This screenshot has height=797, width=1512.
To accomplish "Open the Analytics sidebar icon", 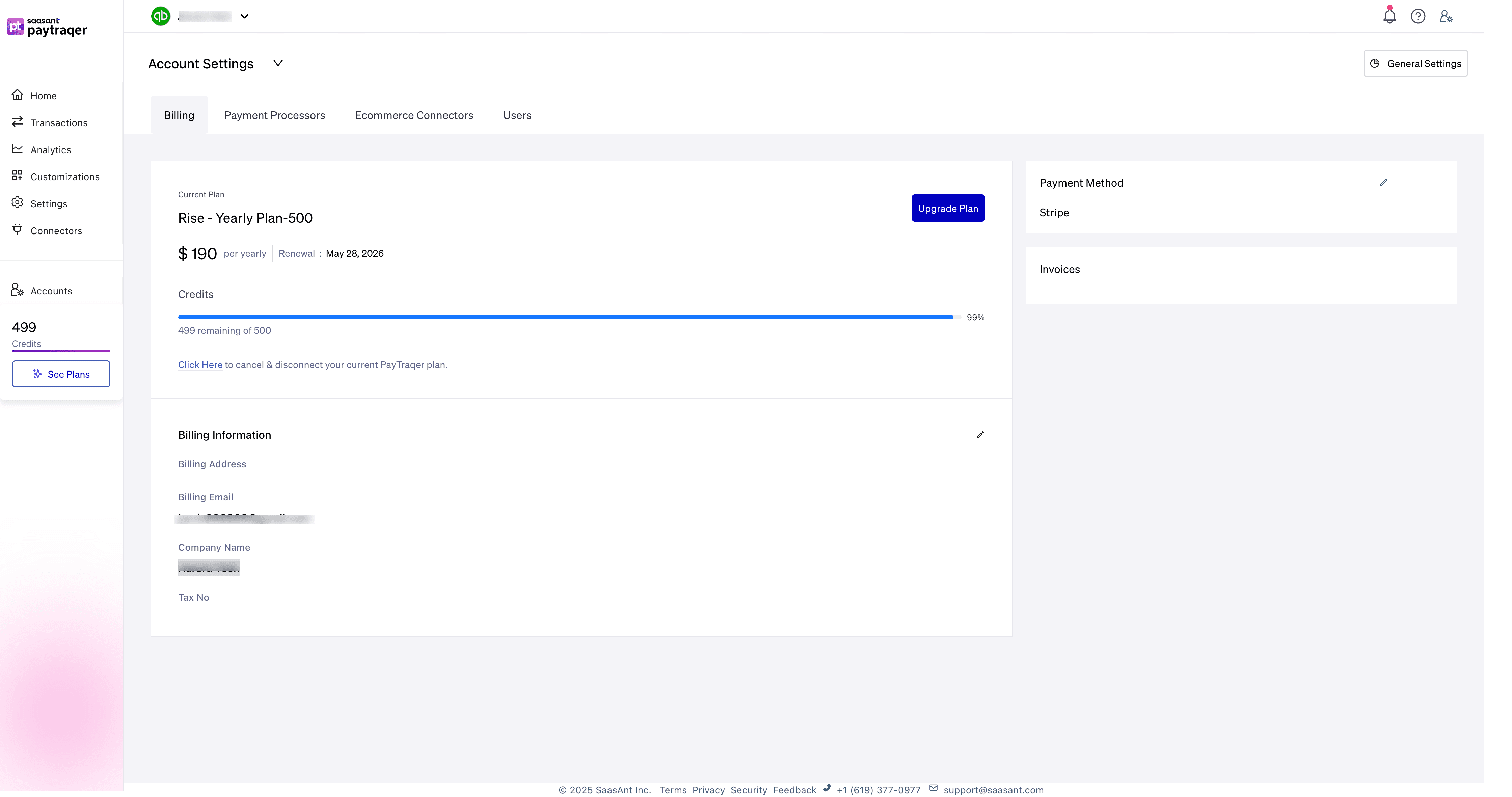I will pyautogui.click(x=18, y=149).
